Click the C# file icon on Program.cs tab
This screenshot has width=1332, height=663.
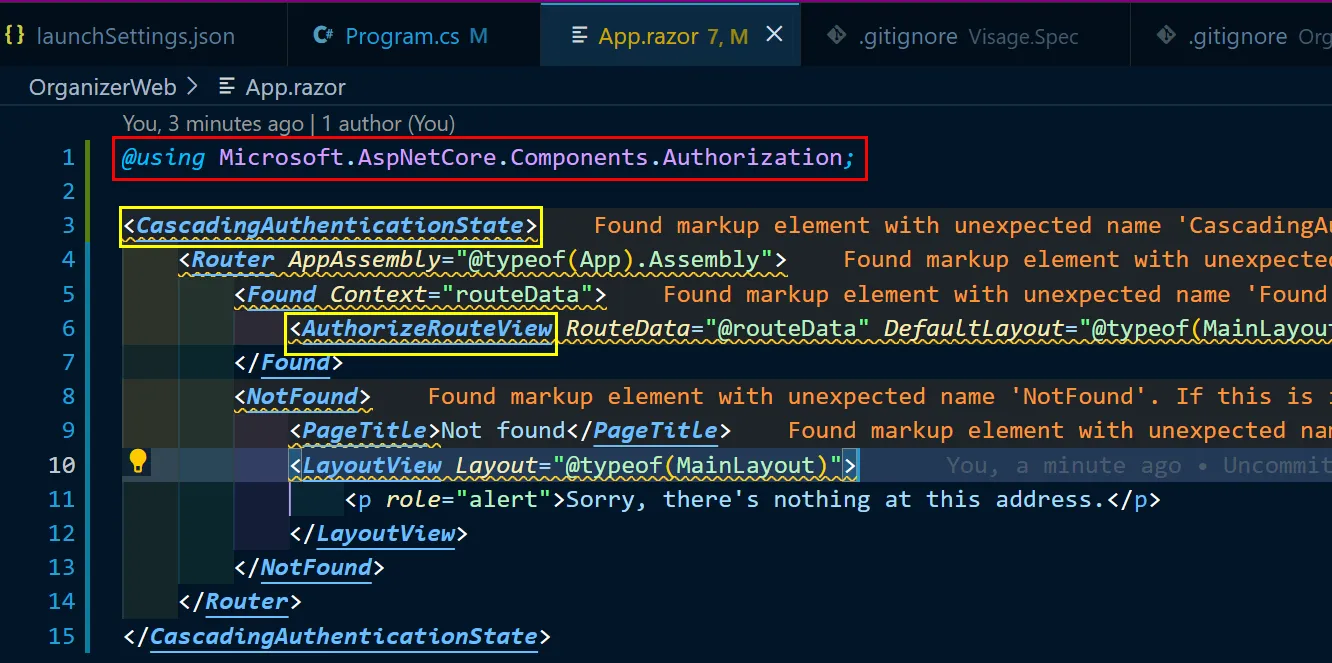pos(323,36)
